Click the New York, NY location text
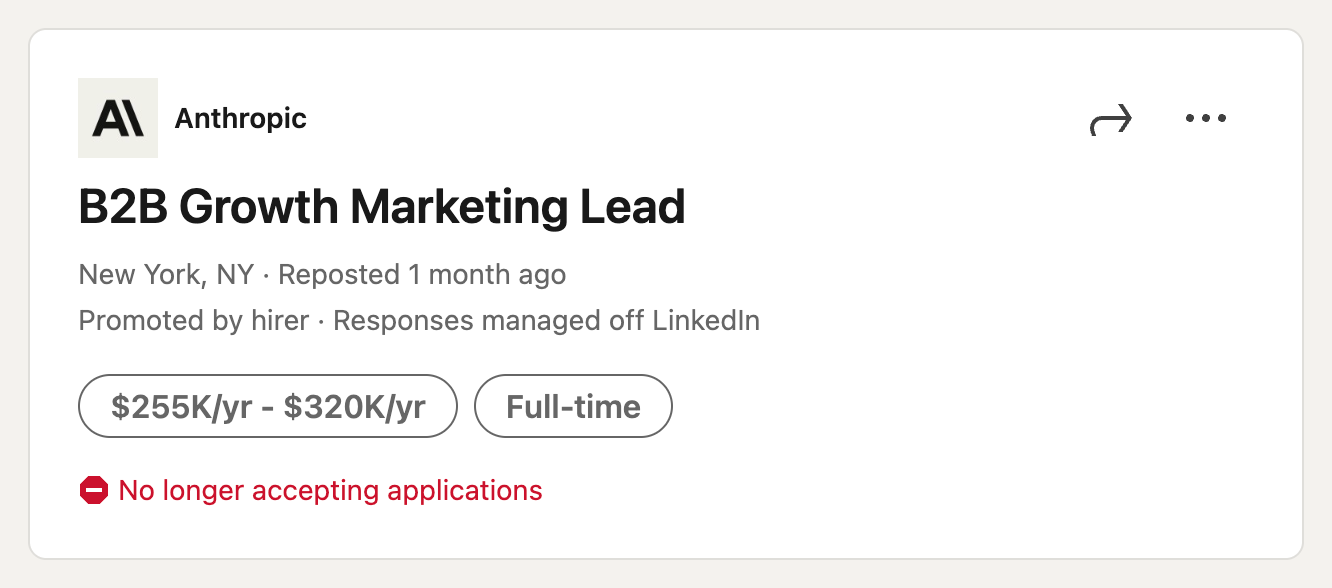Image resolution: width=1332 pixels, height=588 pixels. [x=166, y=274]
